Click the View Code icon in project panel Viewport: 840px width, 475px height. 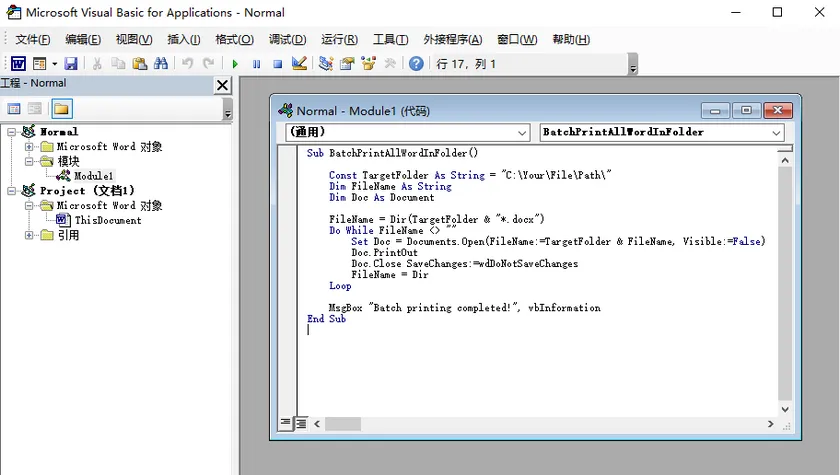(x=14, y=109)
